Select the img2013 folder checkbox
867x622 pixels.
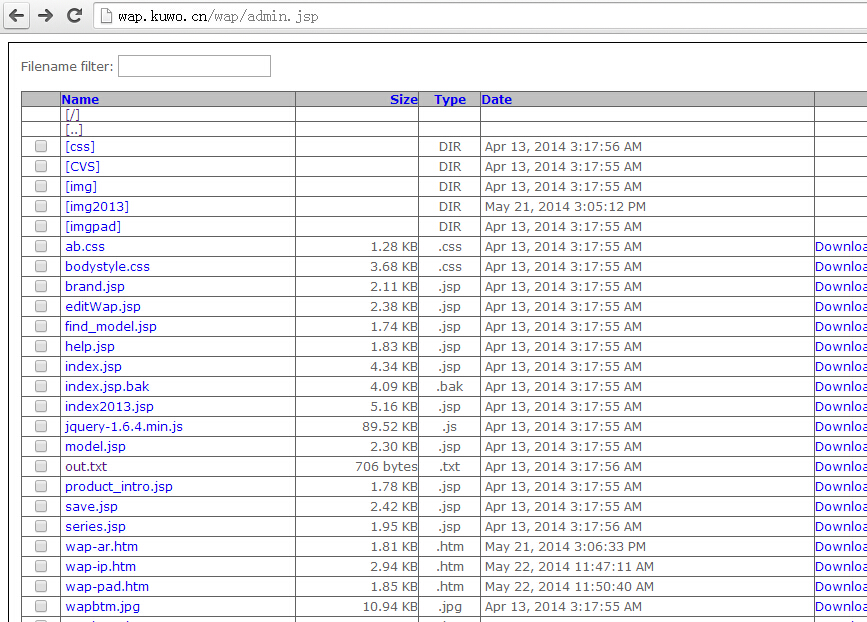(x=41, y=206)
